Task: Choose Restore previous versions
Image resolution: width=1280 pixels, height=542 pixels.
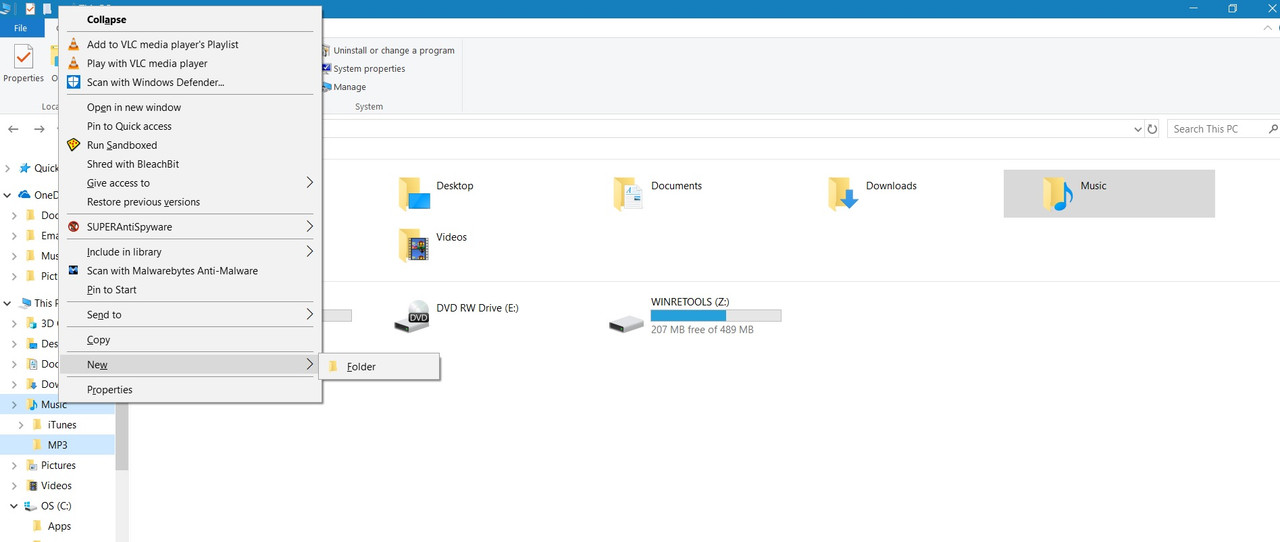Action: pyautogui.click(x=190, y=202)
